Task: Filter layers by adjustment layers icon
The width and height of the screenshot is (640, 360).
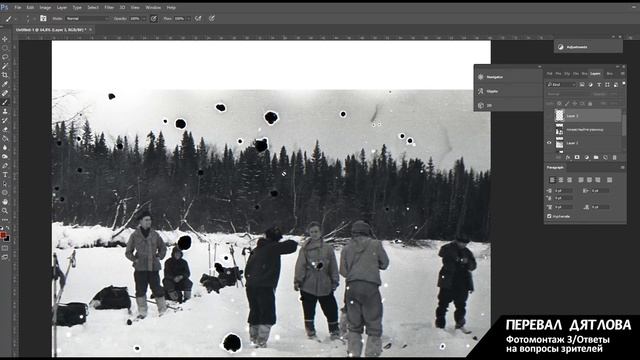Action: 591,84
